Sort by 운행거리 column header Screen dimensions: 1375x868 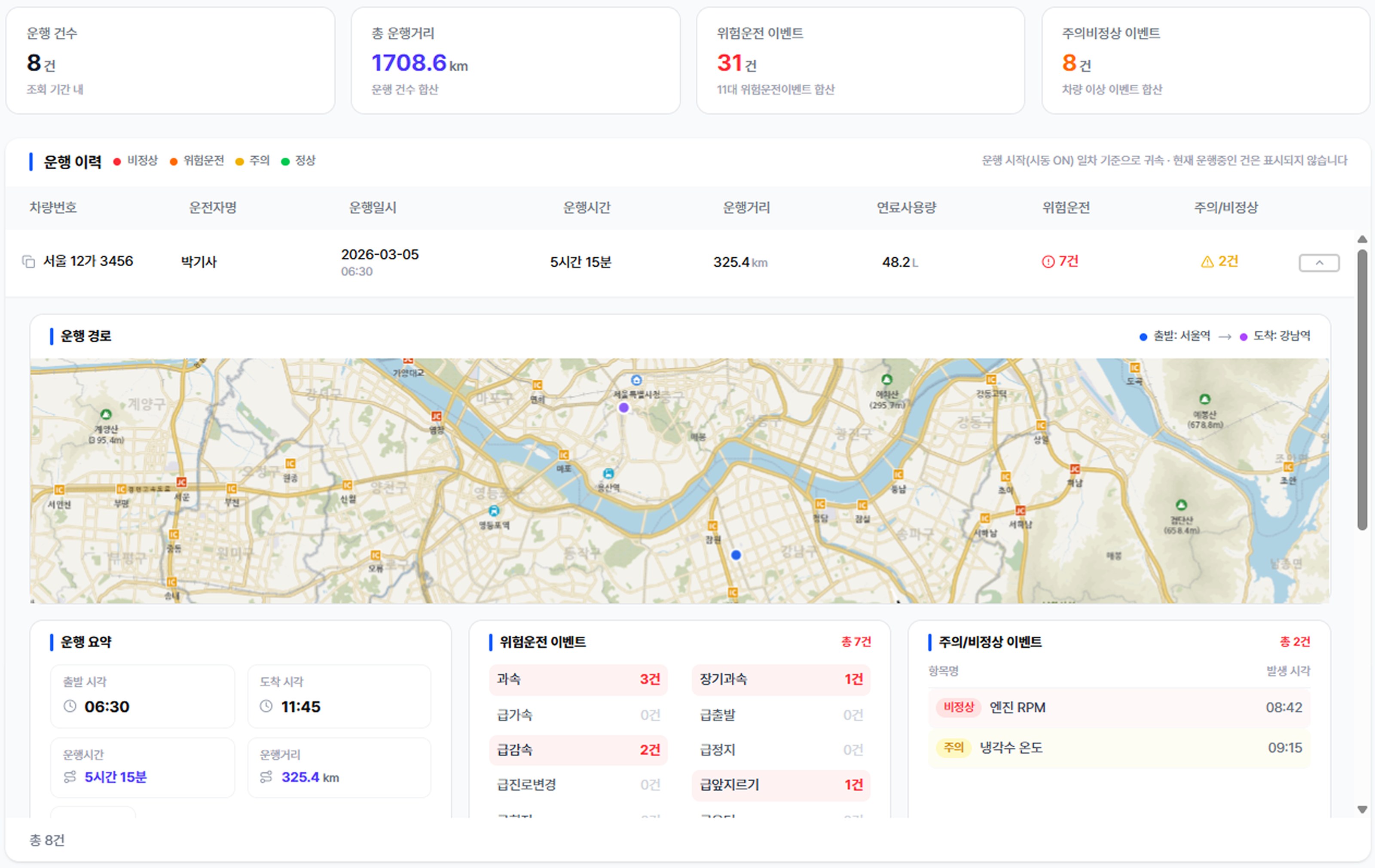click(x=746, y=207)
